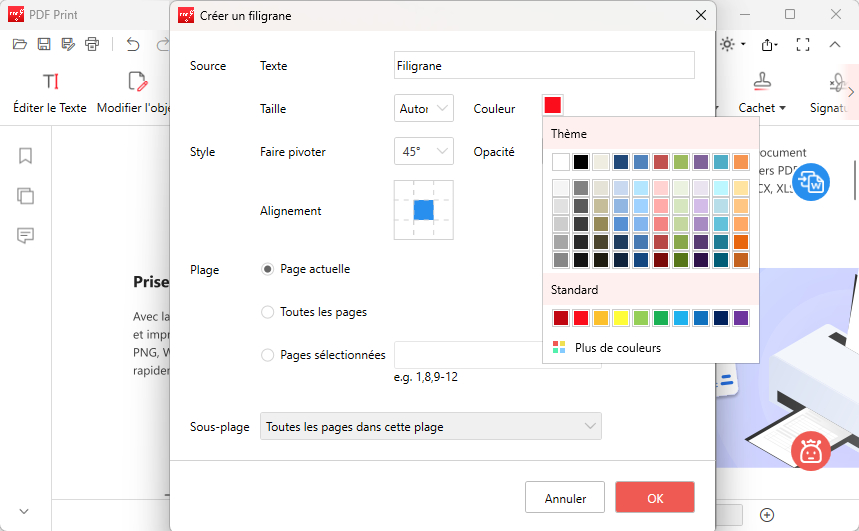Open the Sous-plage dropdown list
This screenshot has height=531, width=859.
430,427
